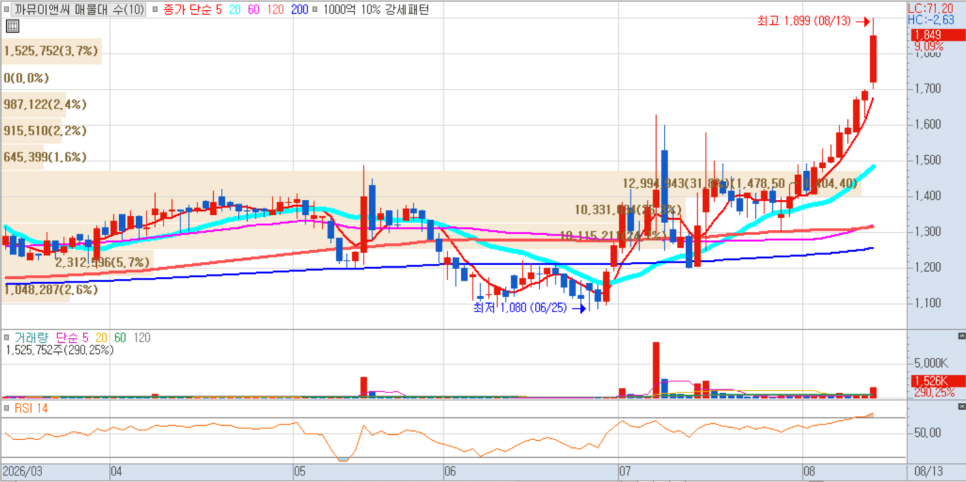Viewport: 966px width, 482px height.
Task: Maximize the RSI panel with its corner icon
Action: 962,407
